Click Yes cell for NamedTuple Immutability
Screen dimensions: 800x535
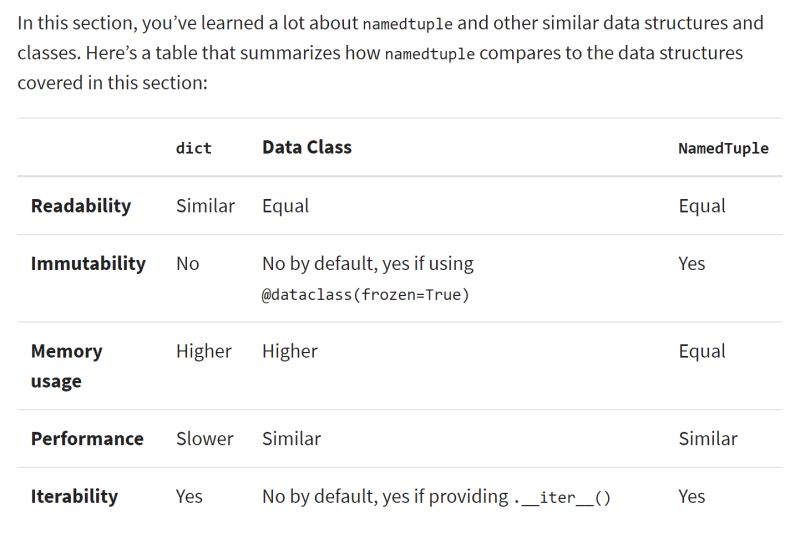tap(692, 264)
